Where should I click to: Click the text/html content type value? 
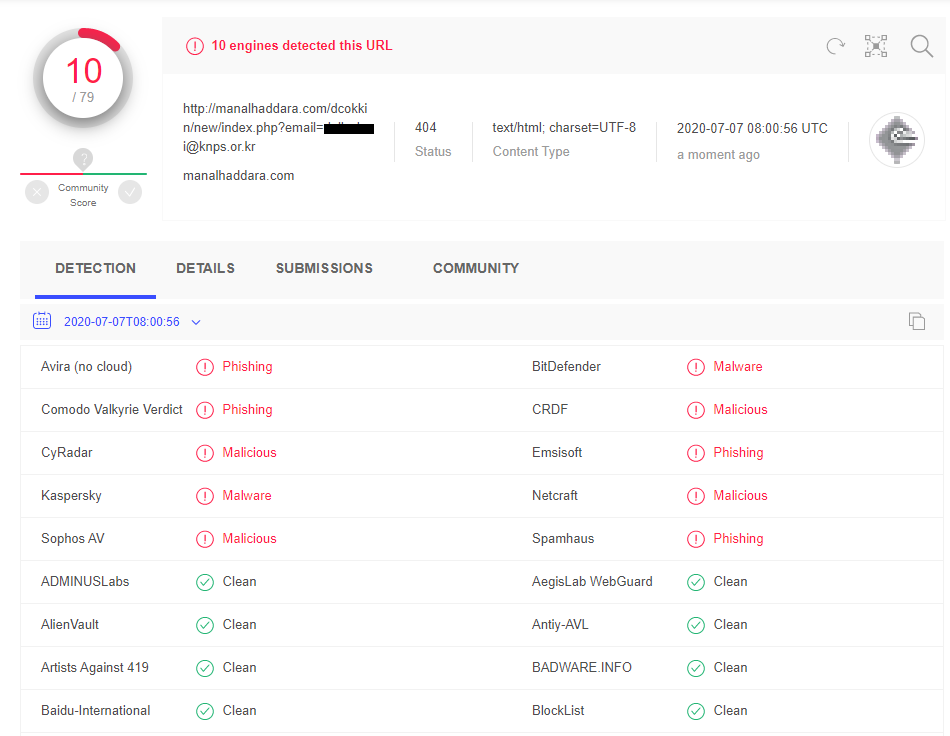564,127
